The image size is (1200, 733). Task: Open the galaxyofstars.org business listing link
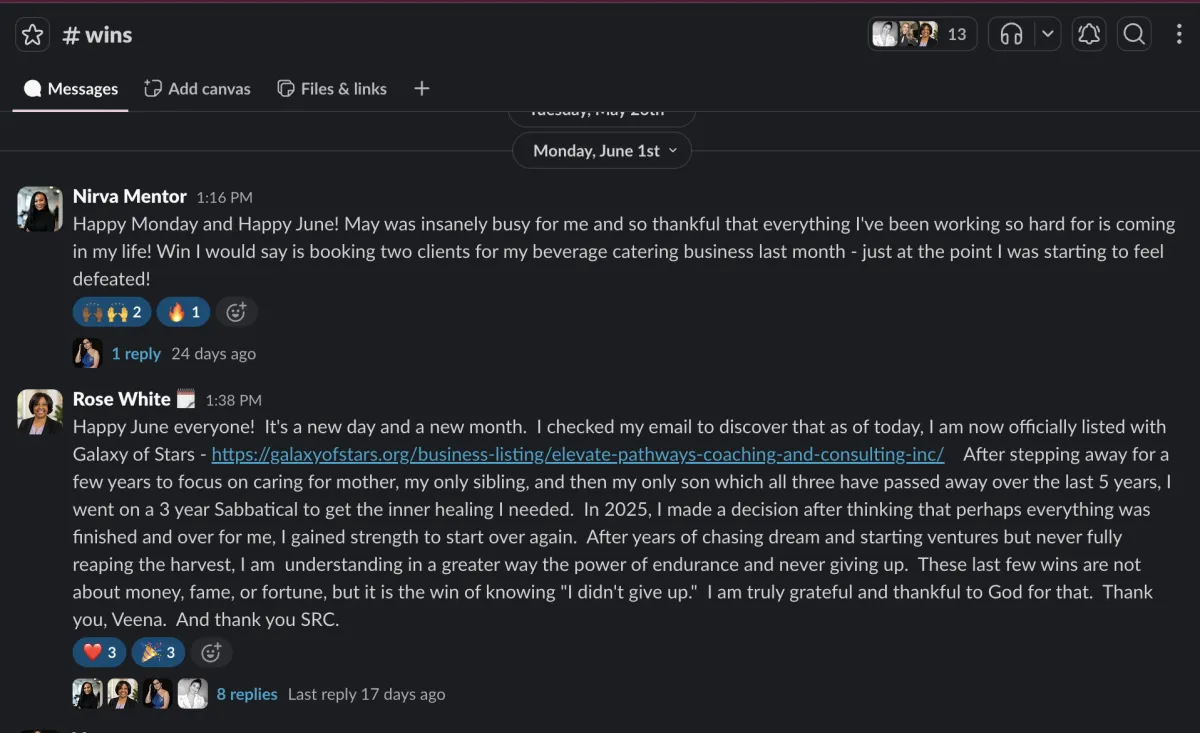[x=578, y=454]
